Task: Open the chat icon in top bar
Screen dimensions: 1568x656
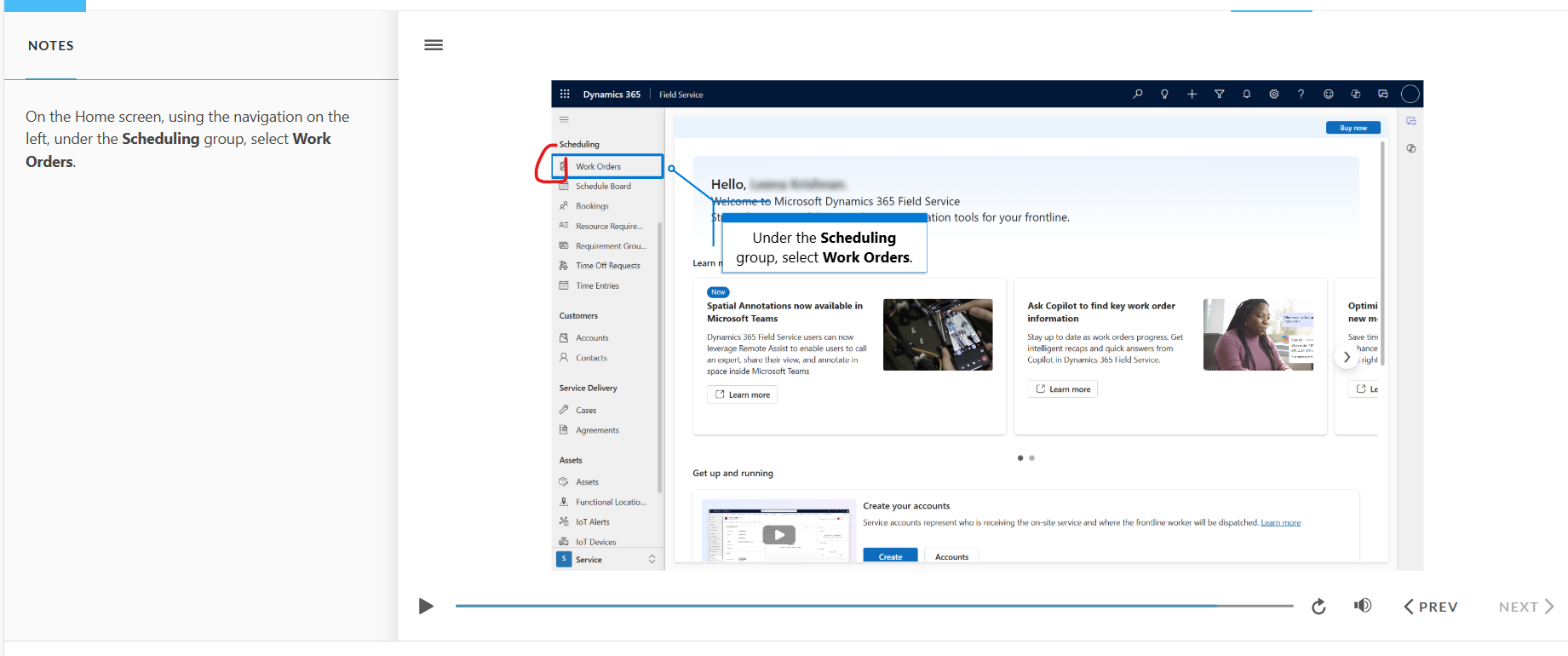Action: click(1382, 95)
